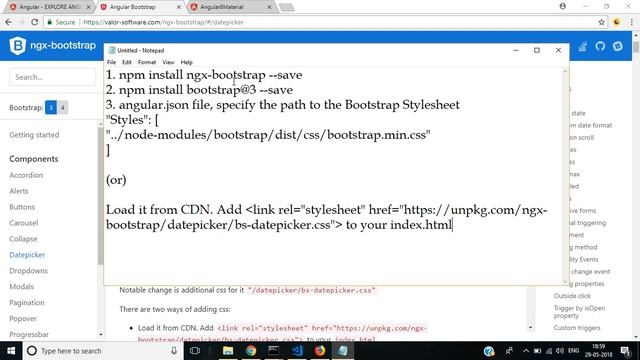Reload the page in Chrome
Image resolution: width=640 pixels, height=360 pixels.
click(x=35, y=22)
